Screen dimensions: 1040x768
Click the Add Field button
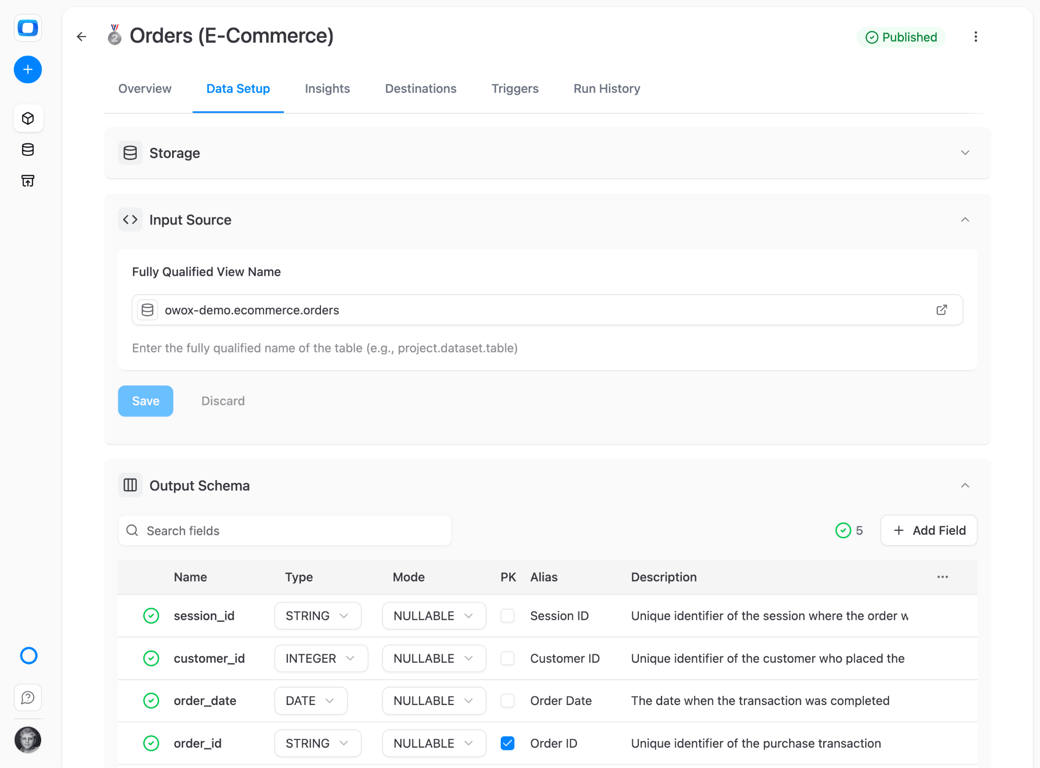tap(929, 531)
